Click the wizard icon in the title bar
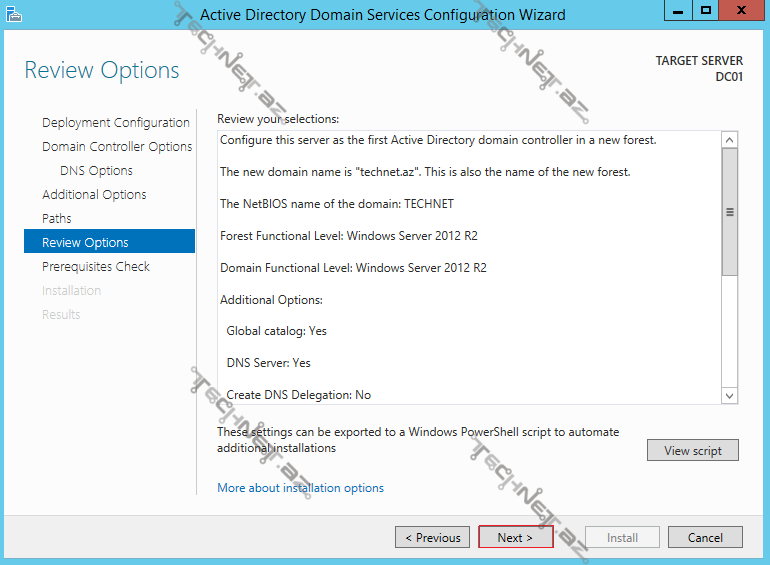Image resolution: width=770 pixels, height=565 pixels. click(x=14, y=14)
